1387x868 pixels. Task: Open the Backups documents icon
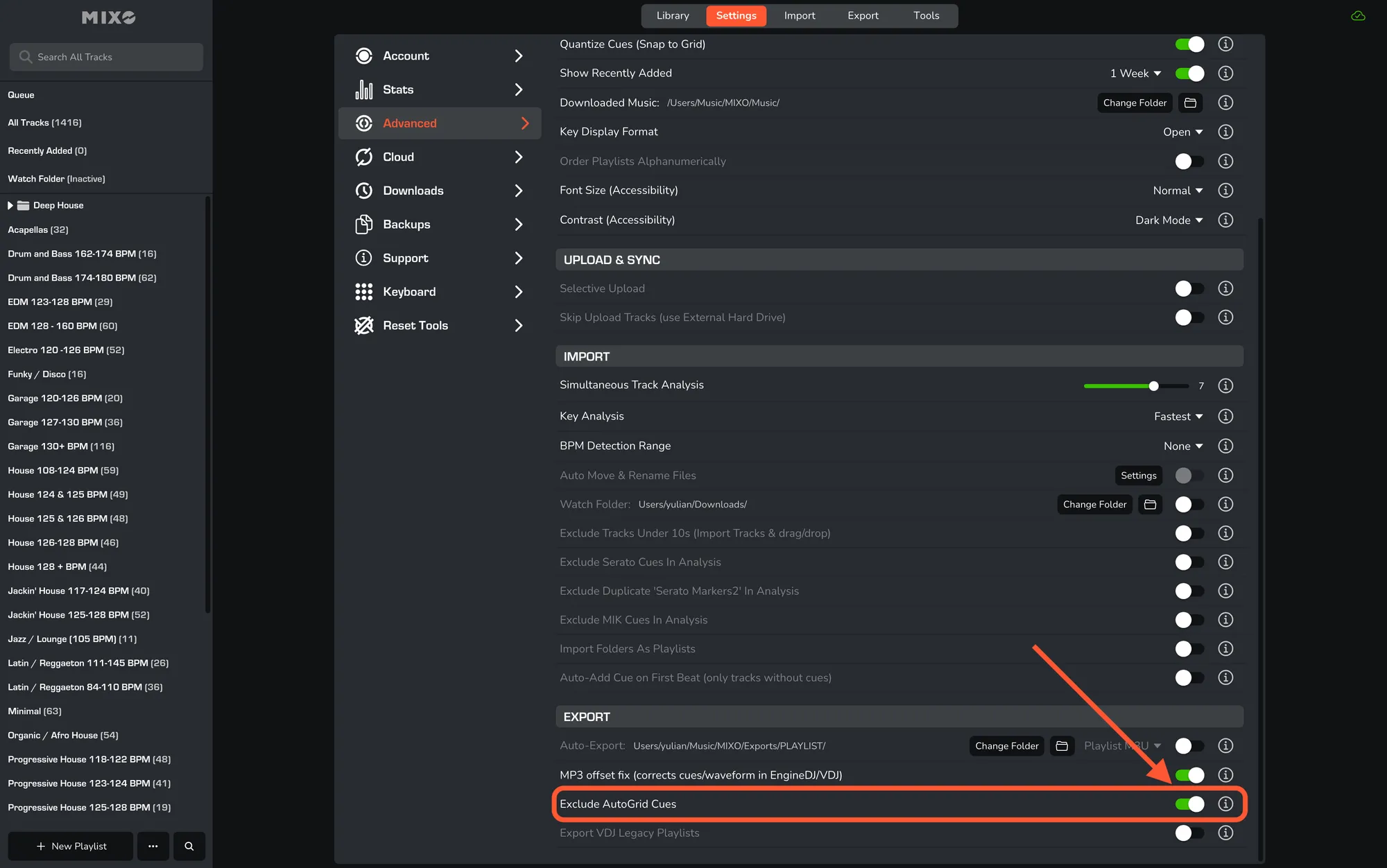363,224
